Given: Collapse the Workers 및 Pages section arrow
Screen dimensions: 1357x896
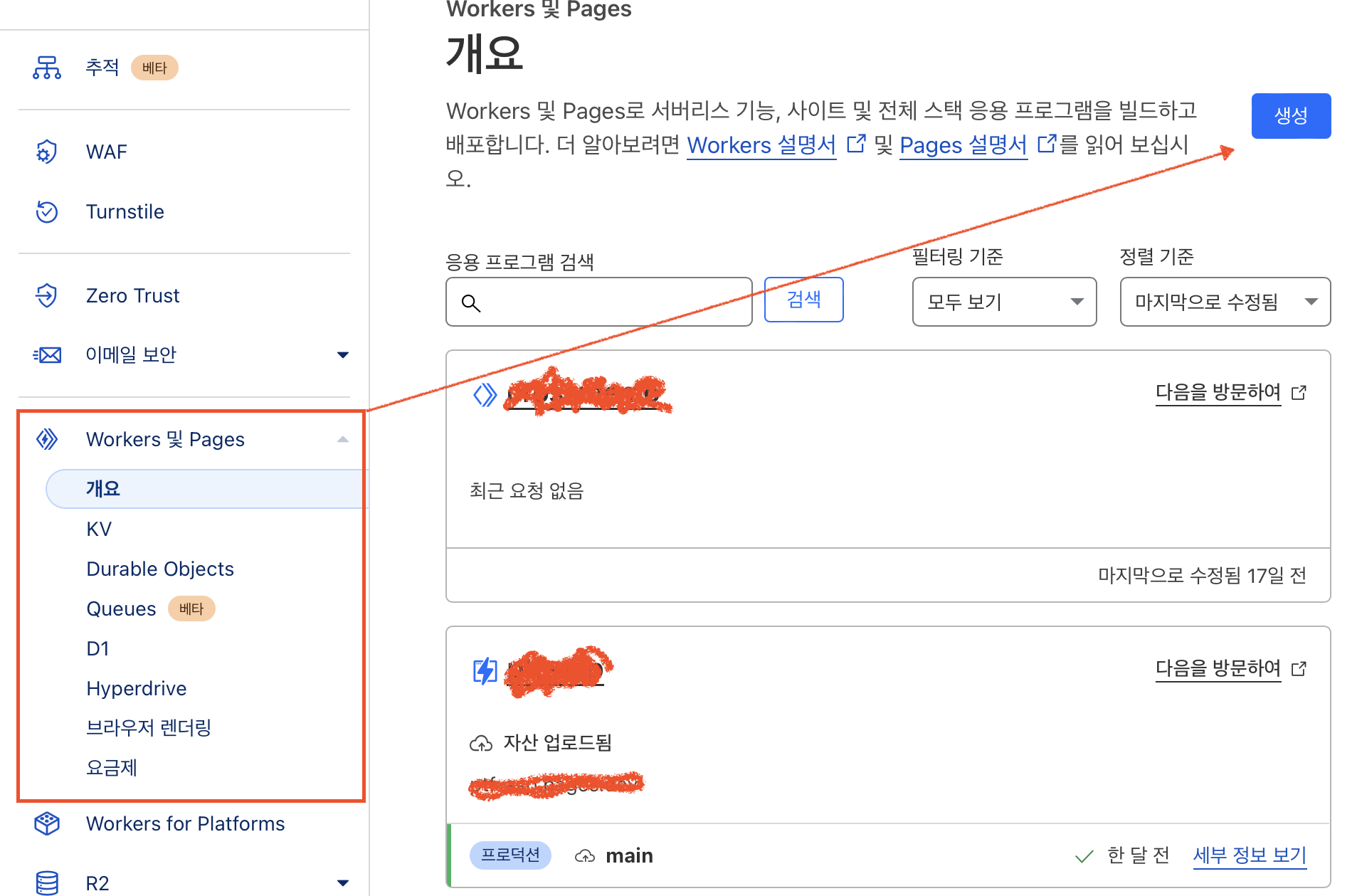Looking at the screenshot, I should tap(343, 439).
